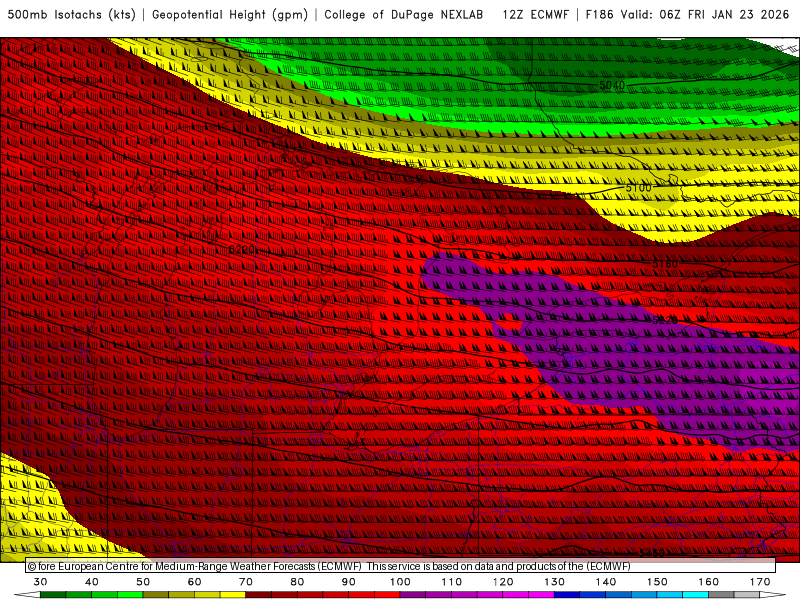This screenshot has width=800, height=600.
Task: Click the 110 value on the legend
Action: pyautogui.click(x=452, y=582)
